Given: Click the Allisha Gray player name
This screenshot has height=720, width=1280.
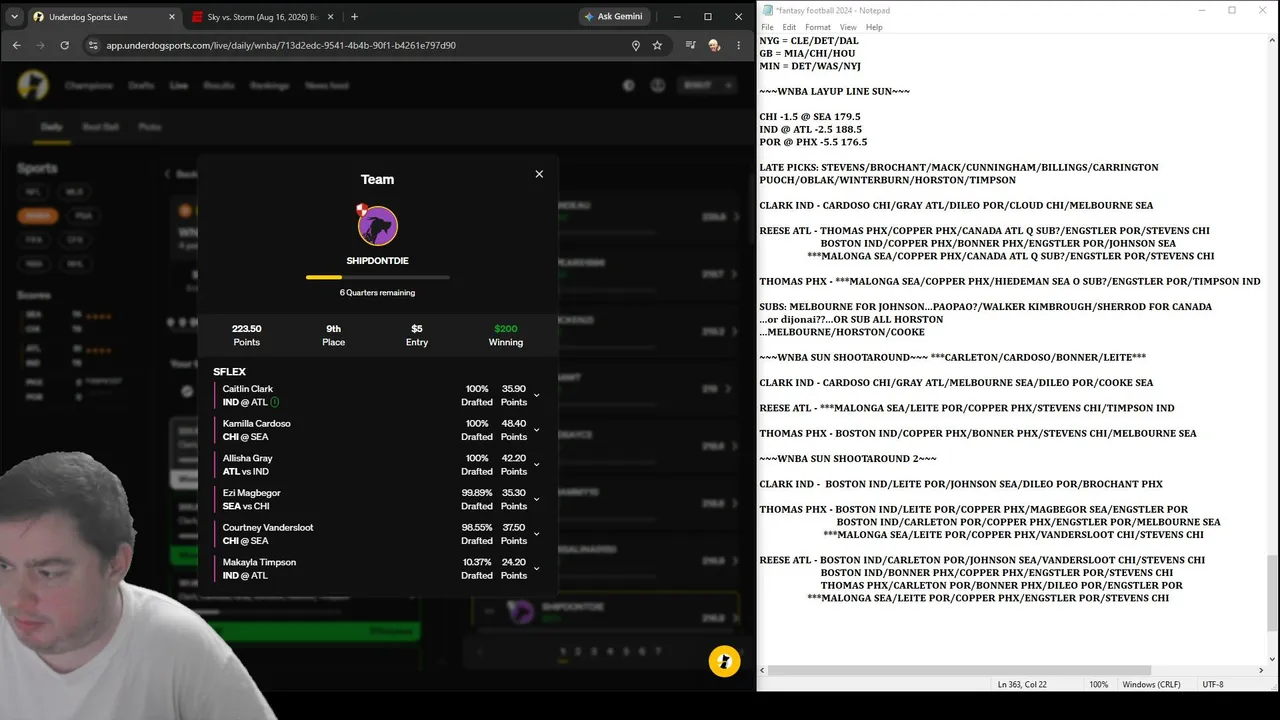Looking at the screenshot, I should 248,458.
